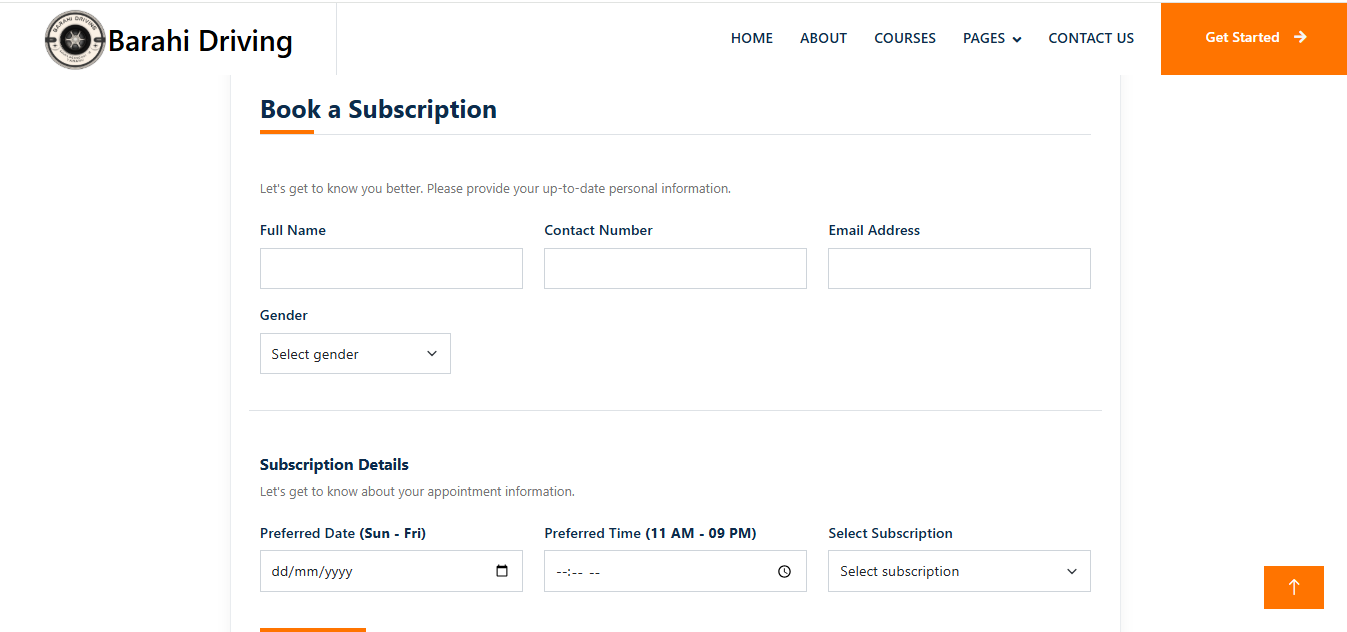
Task: Click the Email Address input box
Action: click(x=958, y=268)
